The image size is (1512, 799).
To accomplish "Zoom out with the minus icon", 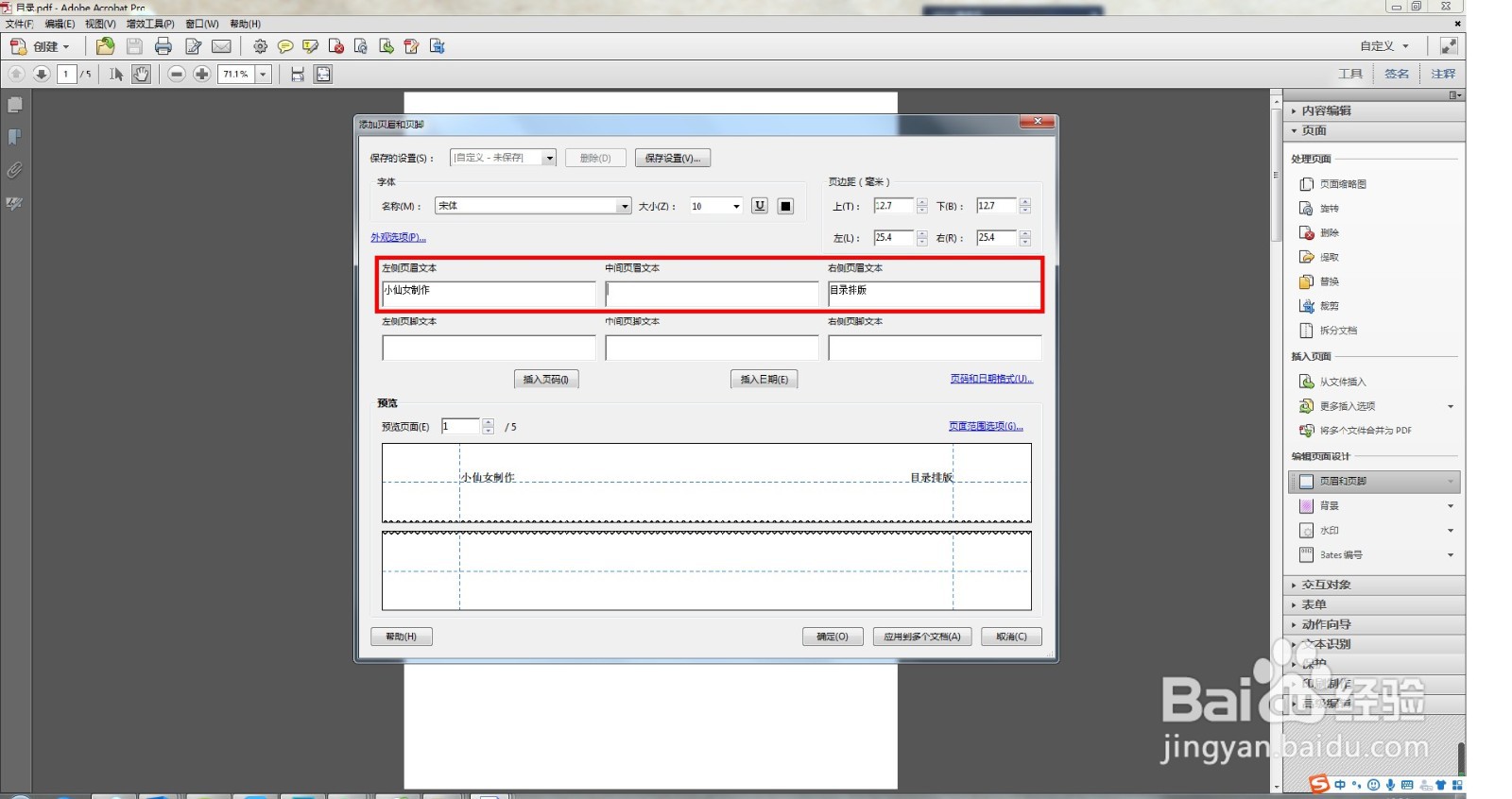I will pos(177,74).
